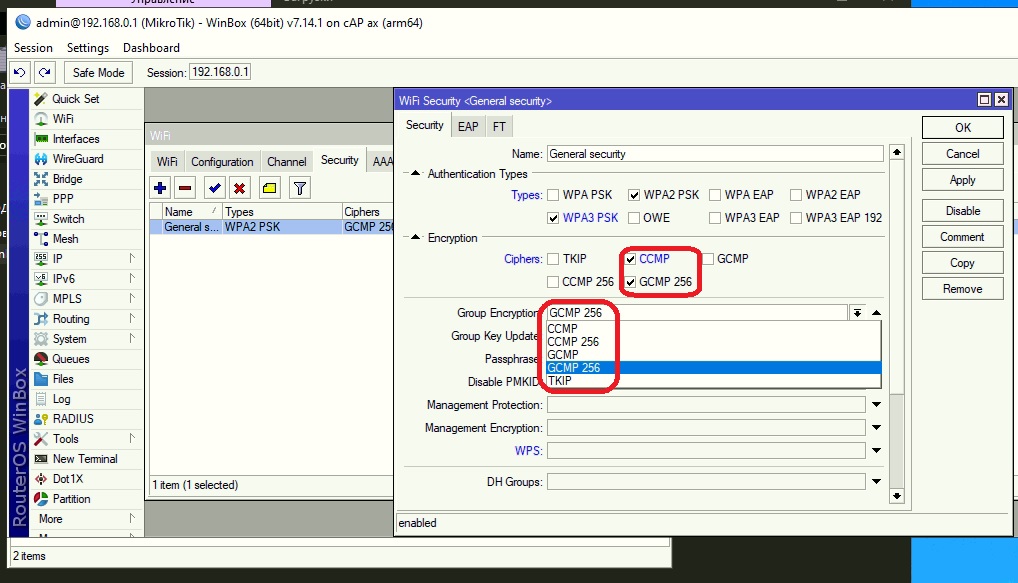1018x583 pixels.
Task: Open the Log viewer
Action: [61, 399]
